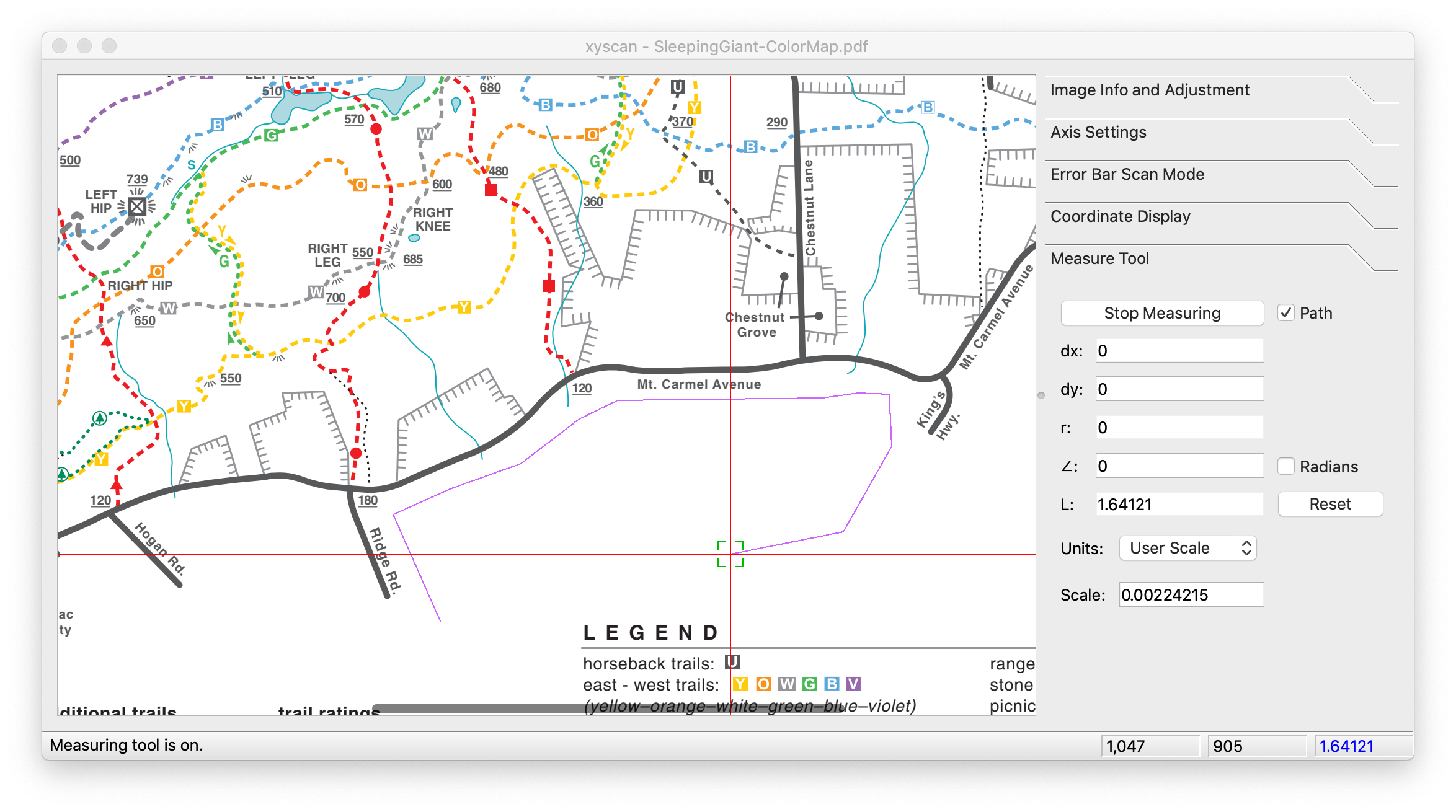Click the Stop Measuring button
This screenshot has height=812, width=1456.
tap(1162, 314)
